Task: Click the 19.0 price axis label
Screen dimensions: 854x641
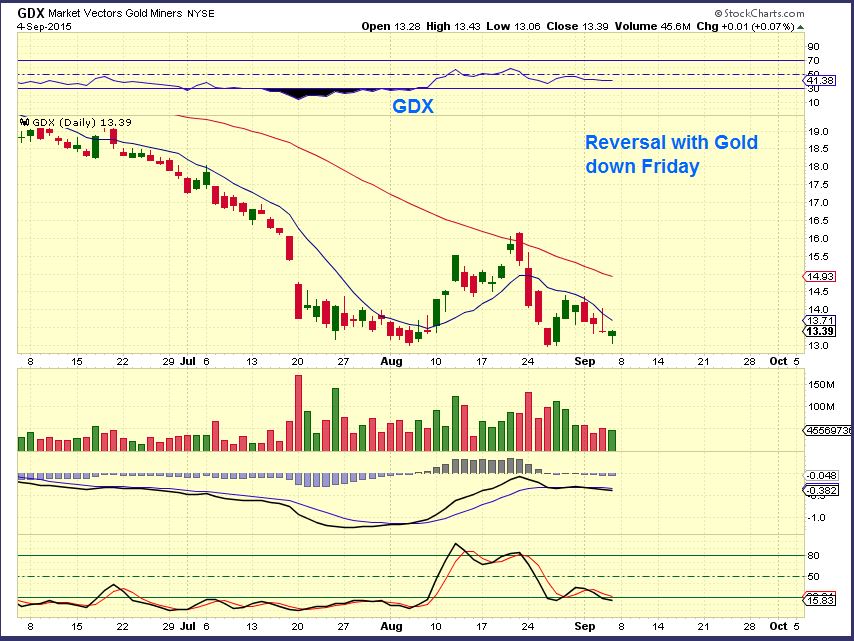Action: coord(818,131)
